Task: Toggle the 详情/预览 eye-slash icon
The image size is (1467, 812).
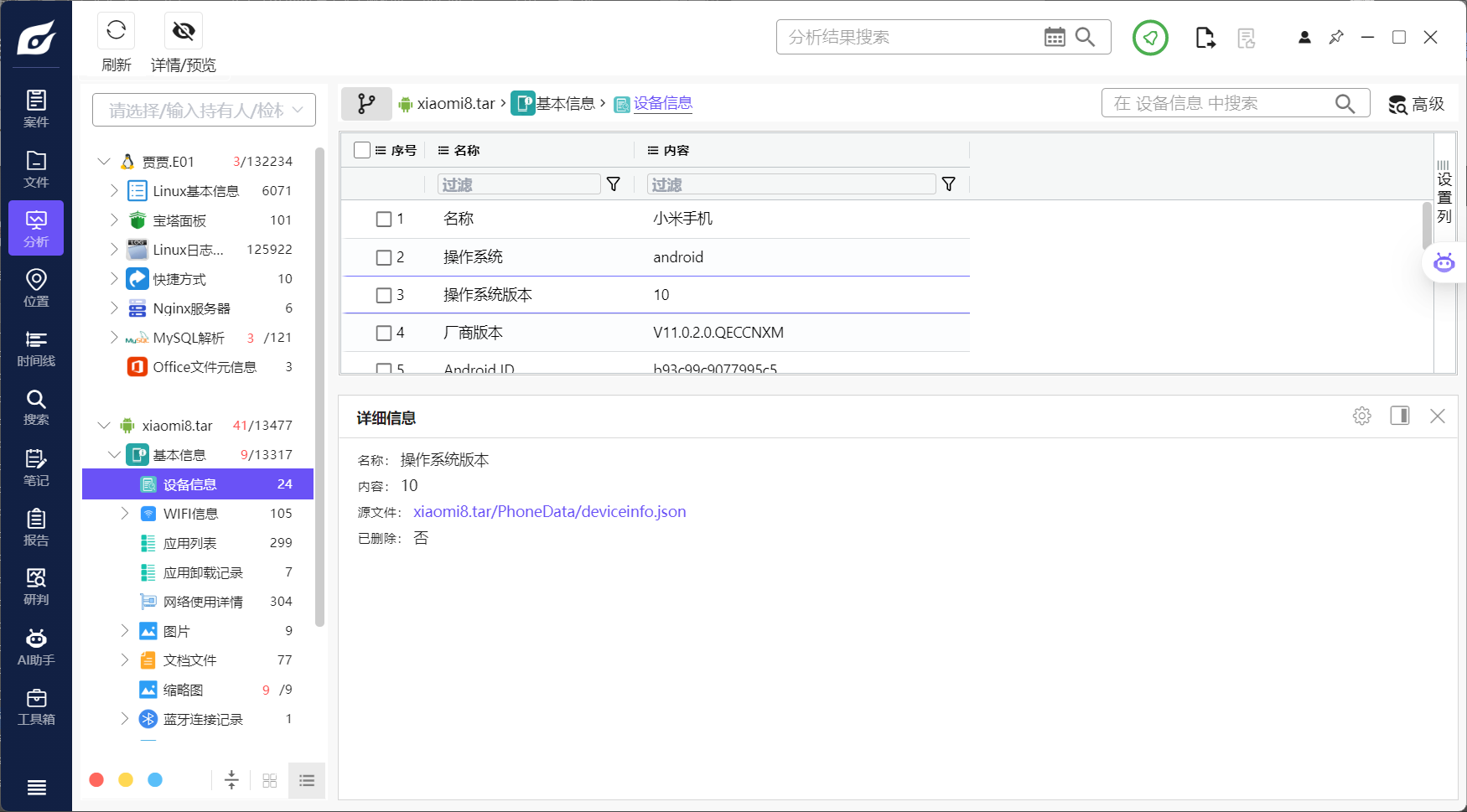Action: coord(184,31)
